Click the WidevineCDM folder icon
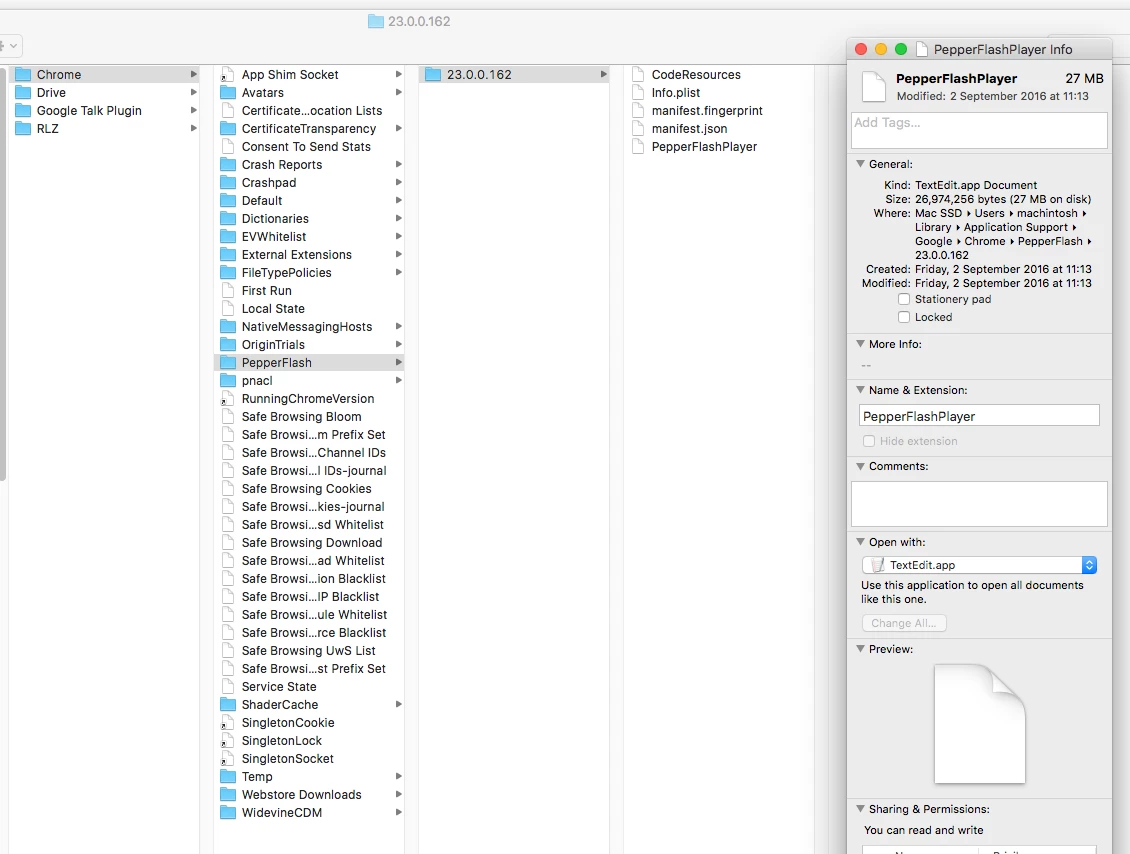This screenshot has width=1130, height=854. [x=228, y=813]
